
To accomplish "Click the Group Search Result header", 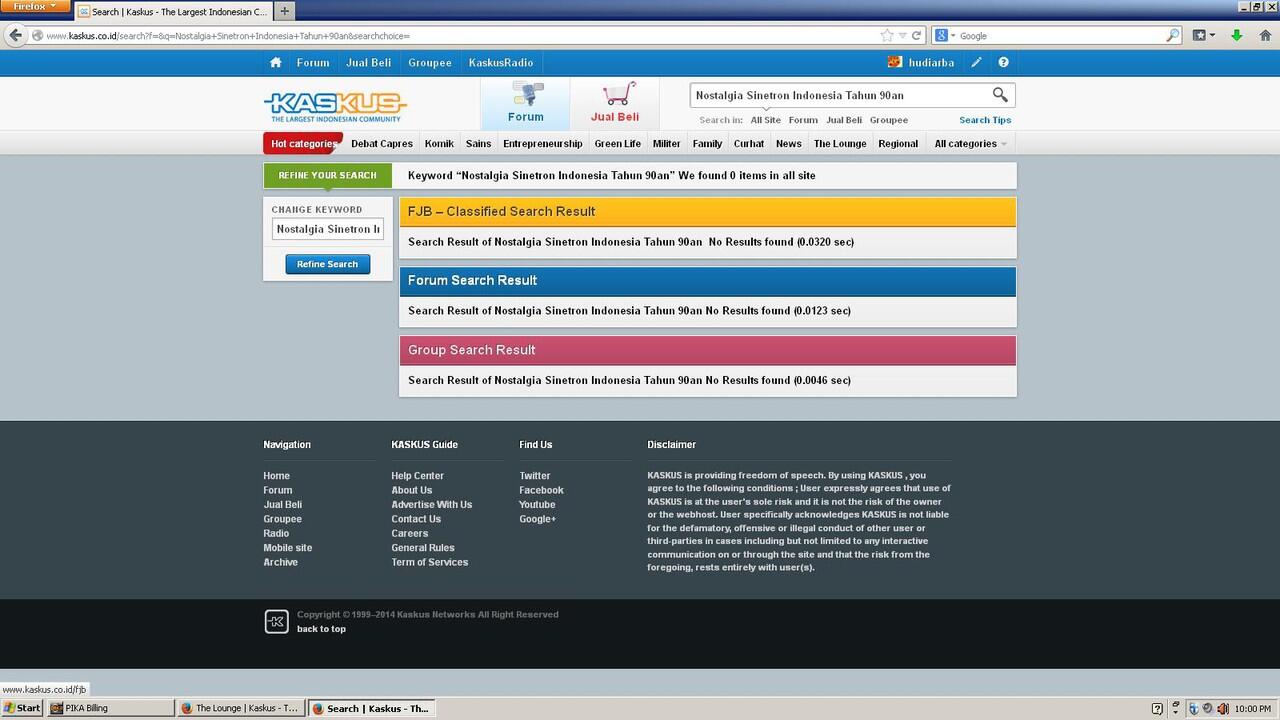I will coord(707,350).
